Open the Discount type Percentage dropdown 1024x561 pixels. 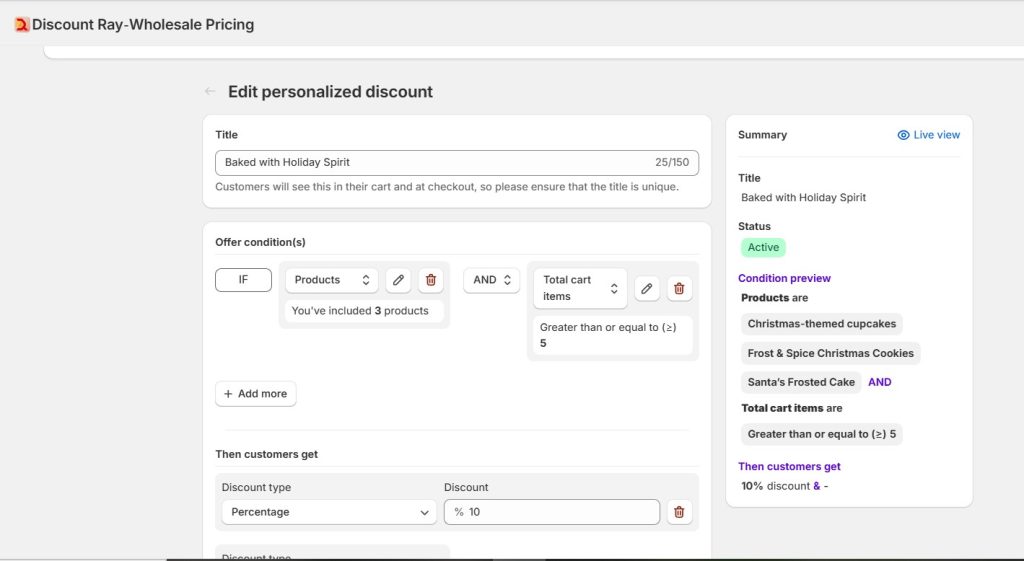329,512
